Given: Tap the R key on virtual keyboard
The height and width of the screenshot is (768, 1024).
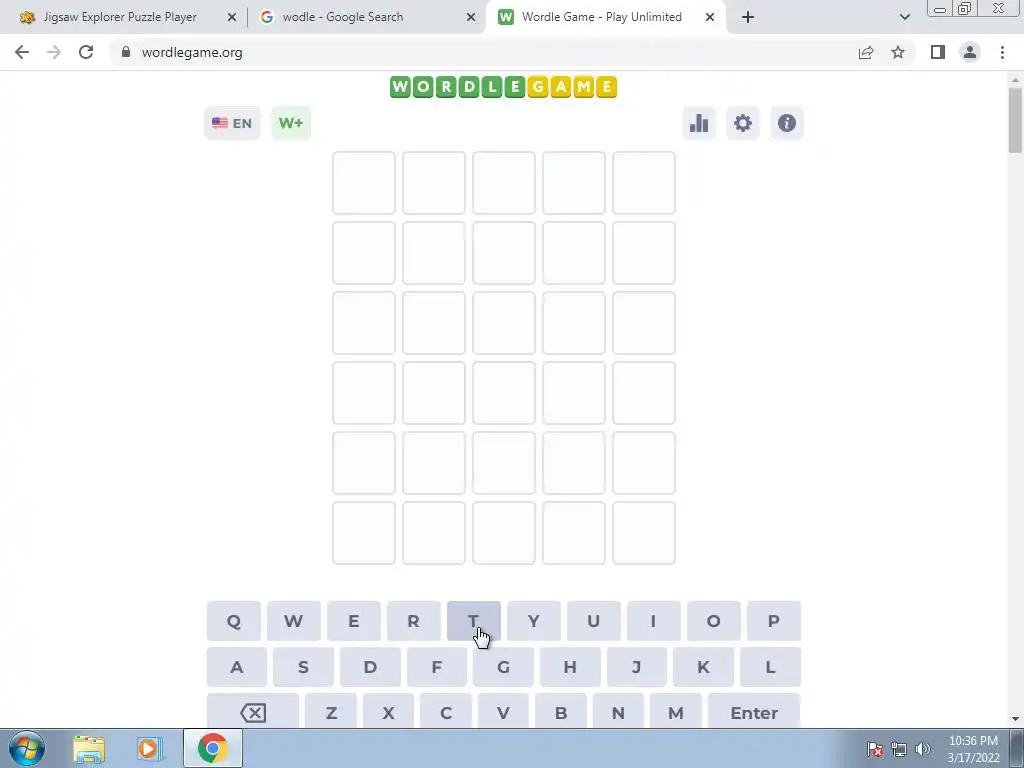Looking at the screenshot, I should (413, 621).
